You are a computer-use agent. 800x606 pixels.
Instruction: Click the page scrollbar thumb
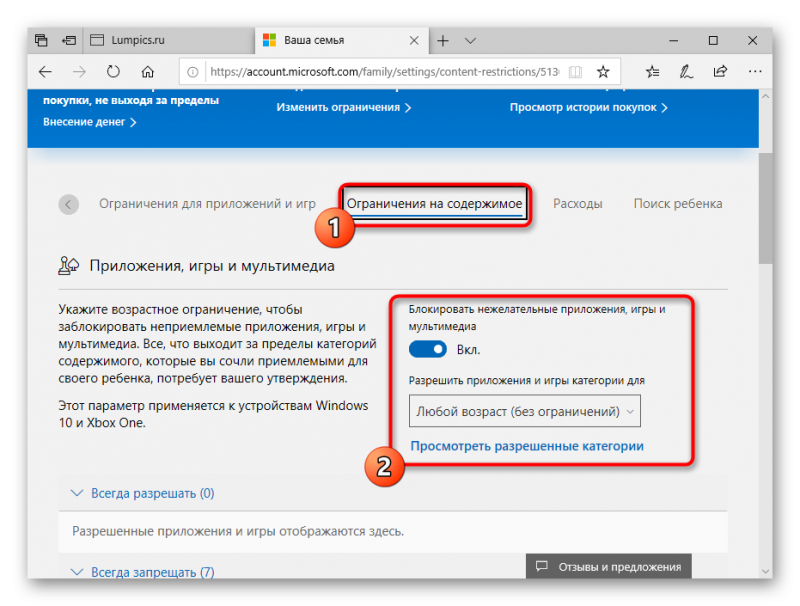[x=765, y=208]
